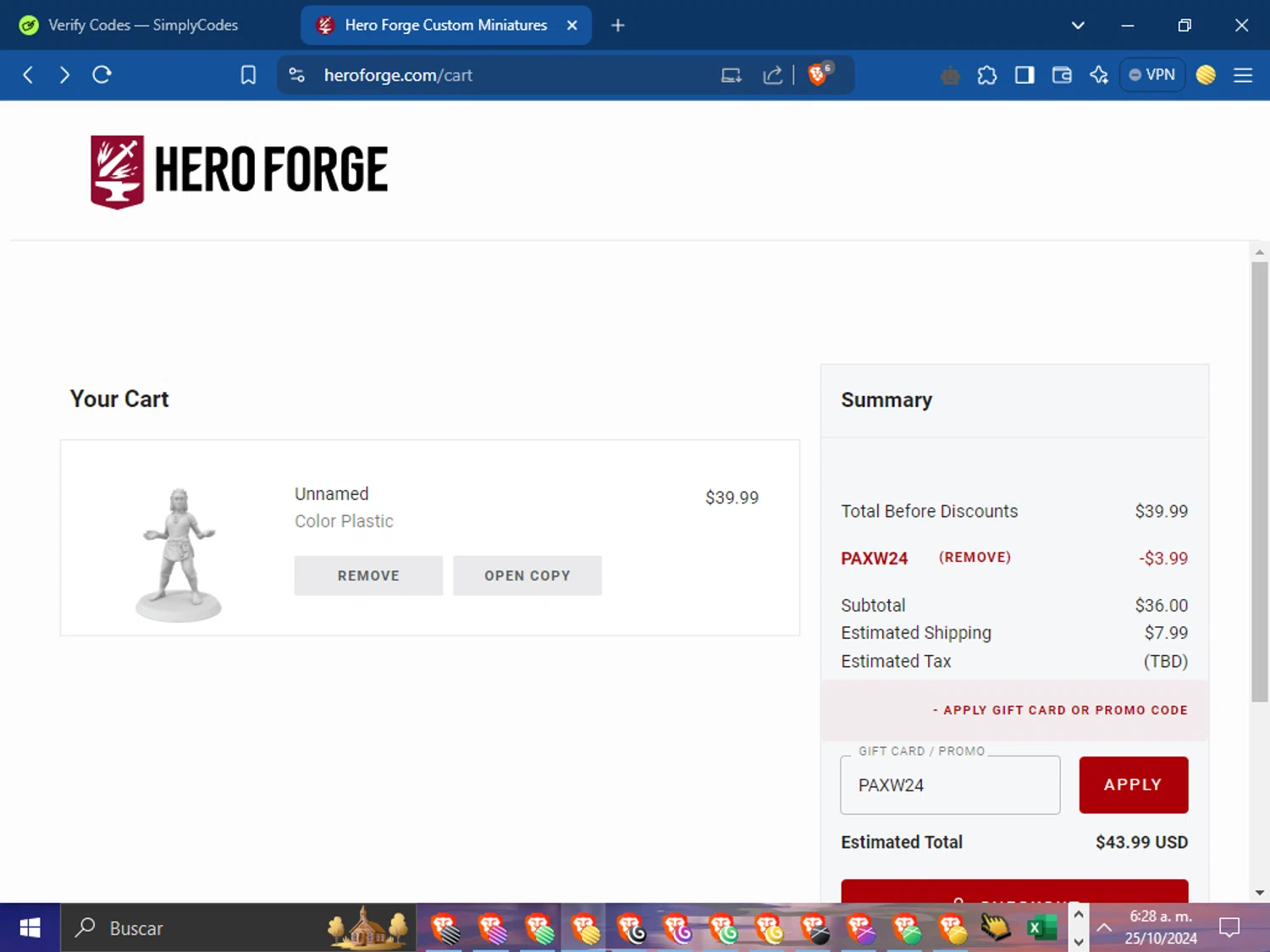Open the schoolhouse widget on the taskbar

[368, 927]
